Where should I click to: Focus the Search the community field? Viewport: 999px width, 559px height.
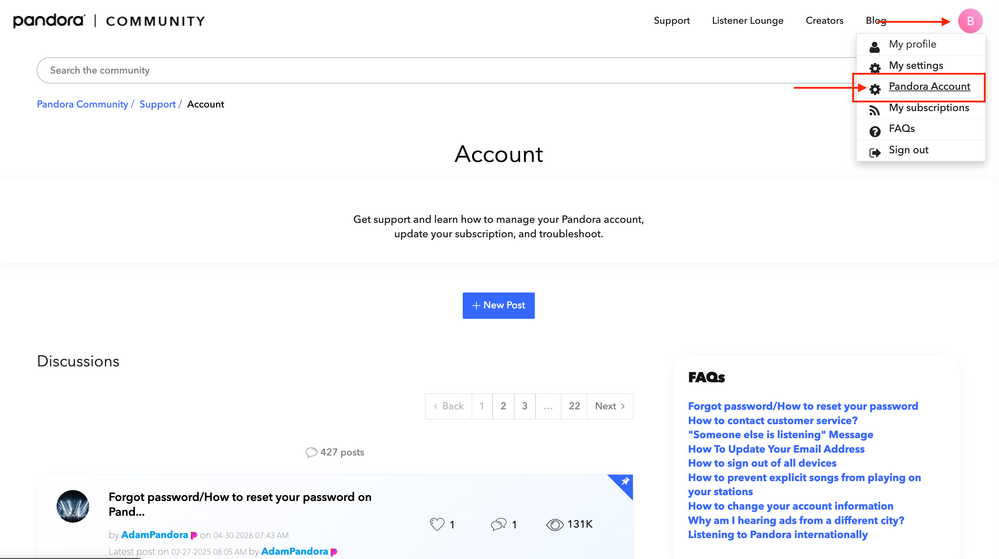click(446, 70)
